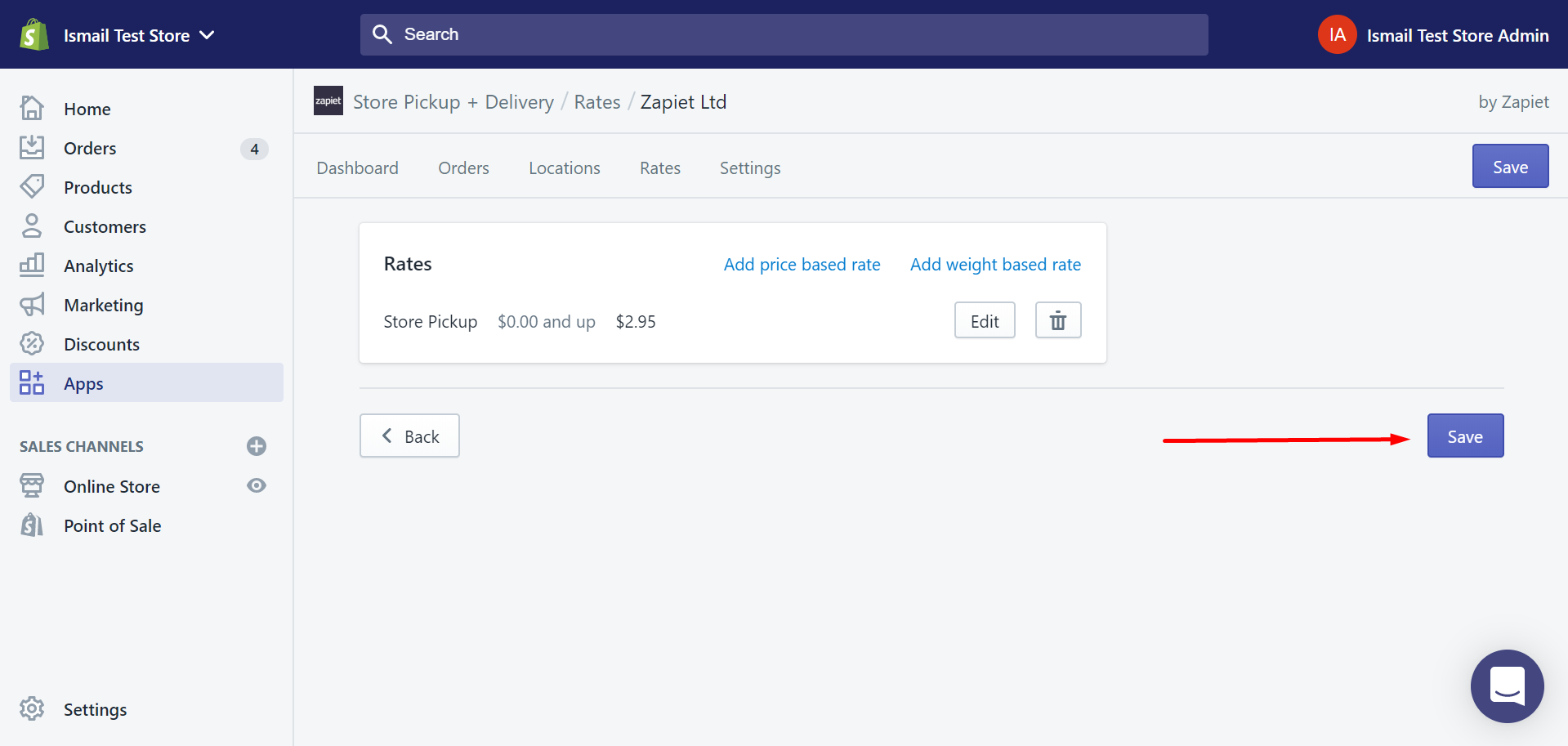The width and height of the screenshot is (1568, 746).
Task: Click Add weight based rate
Action: click(x=995, y=265)
